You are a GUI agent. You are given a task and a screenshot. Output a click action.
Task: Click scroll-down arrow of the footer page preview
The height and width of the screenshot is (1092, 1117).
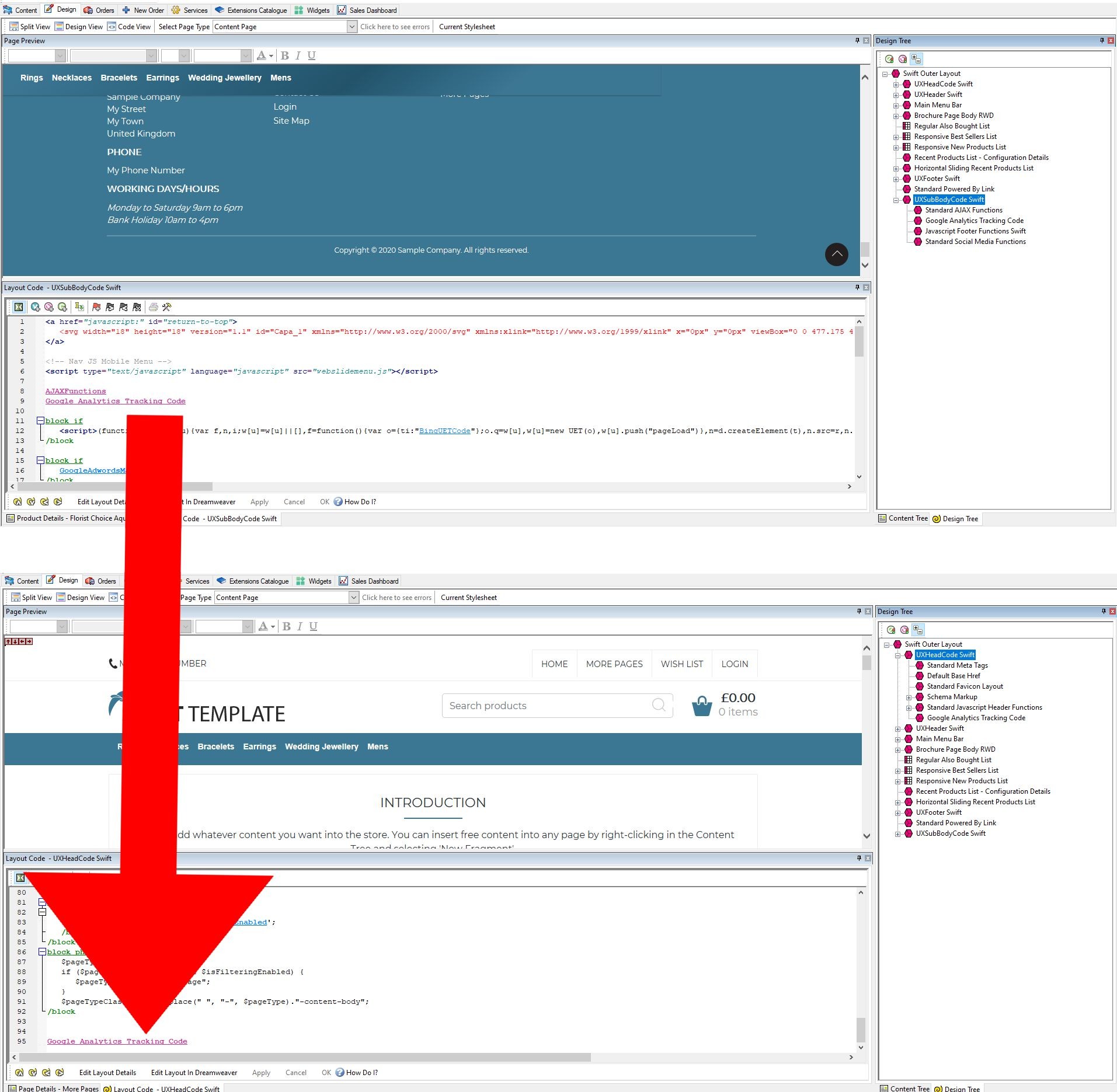pyautogui.click(x=865, y=265)
